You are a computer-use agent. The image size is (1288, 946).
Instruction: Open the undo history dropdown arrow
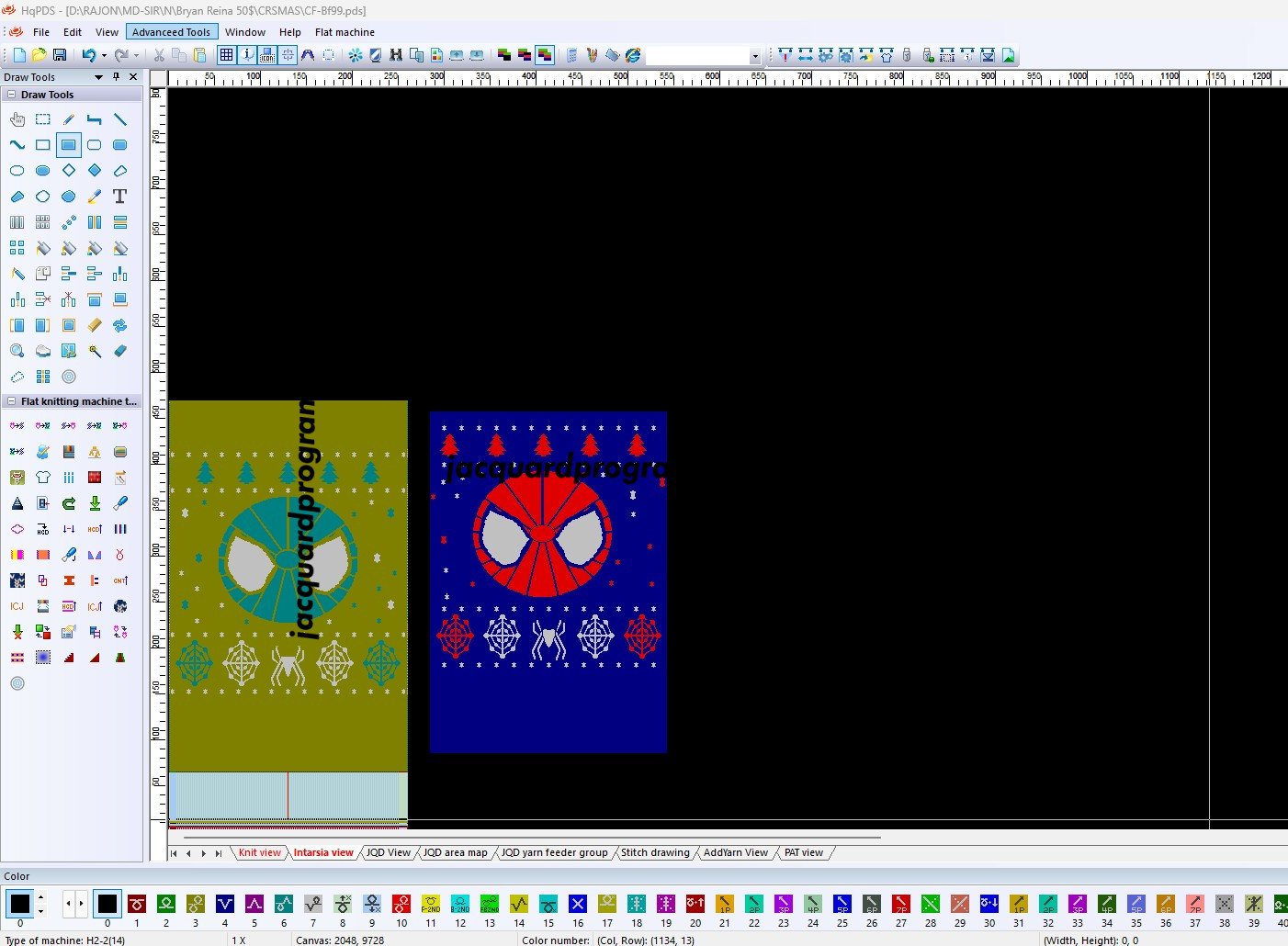coord(104,55)
